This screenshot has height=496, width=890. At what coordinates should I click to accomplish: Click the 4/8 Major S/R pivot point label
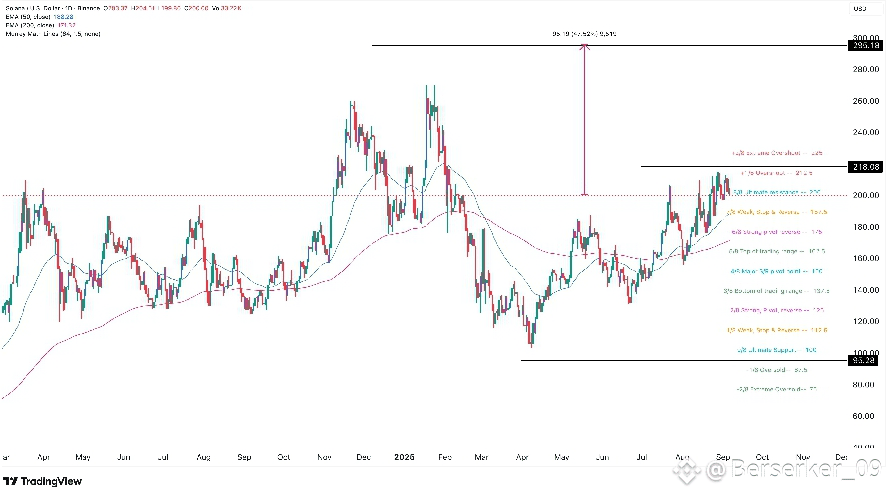(x=777, y=271)
